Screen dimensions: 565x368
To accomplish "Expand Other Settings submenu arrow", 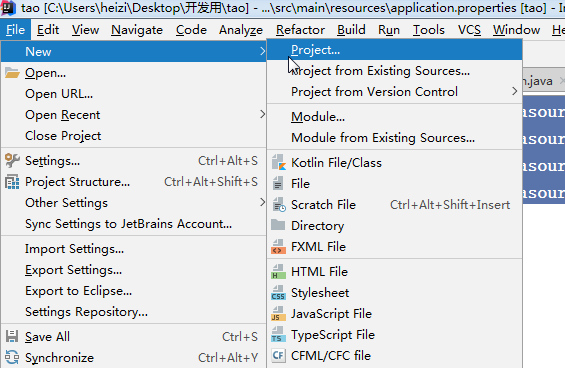I will pos(262,203).
